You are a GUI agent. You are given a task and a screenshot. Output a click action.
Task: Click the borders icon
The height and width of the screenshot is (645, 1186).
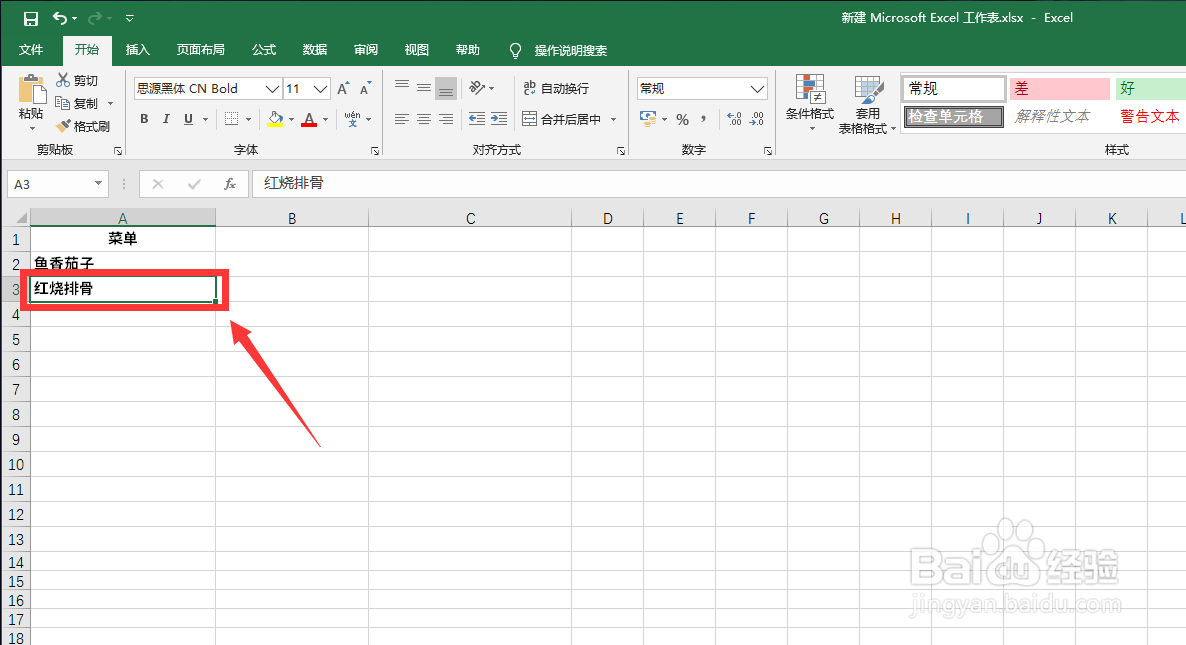[x=231, y=119]
